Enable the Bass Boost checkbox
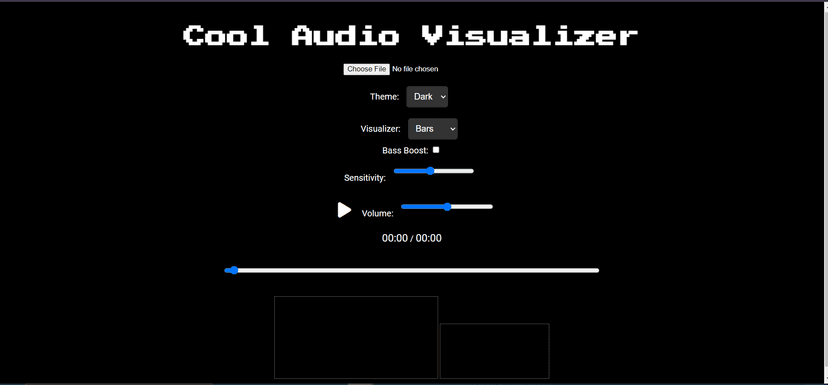The height and width of the screenshot is (385, 828). pyautogui.click(x=436, y=150)
